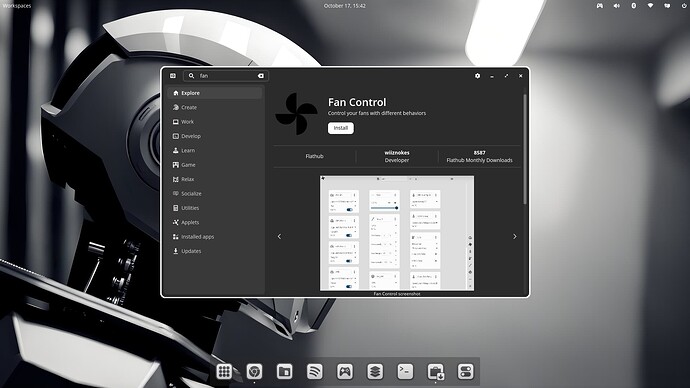Open settings toggles app in dock
The width and height of the screenshot is (690, 388).
point(466,372)
